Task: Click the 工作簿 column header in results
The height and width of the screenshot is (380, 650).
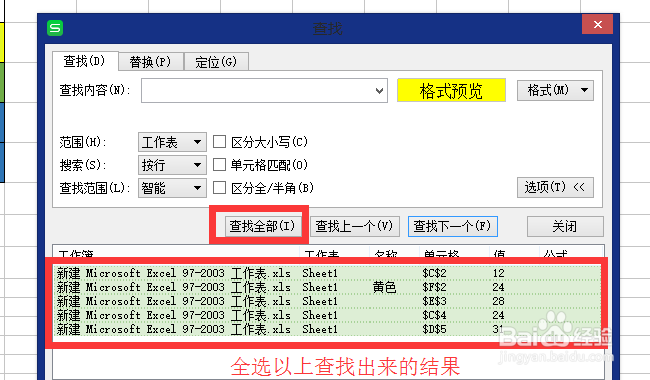Action: pyautogui.click(x=176, y=252)
